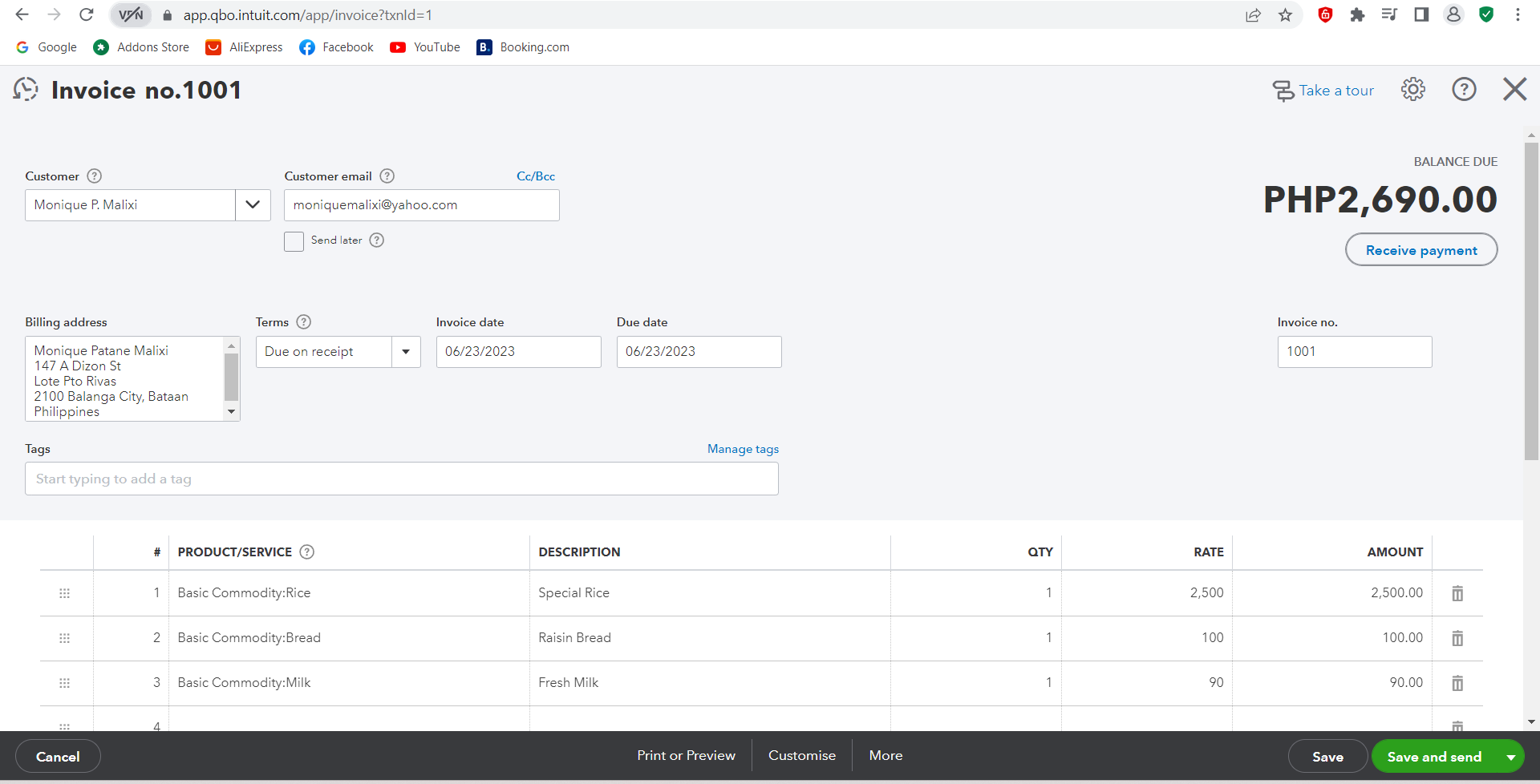Share this page from address bar
1540x784 pixels.
click(x=1253, y=14)
